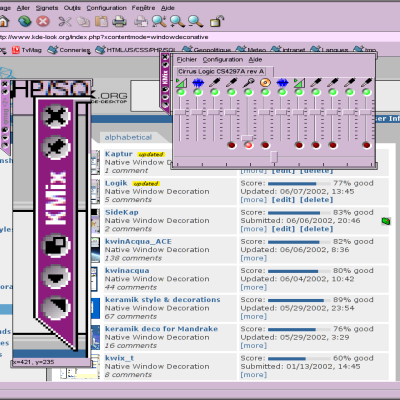Click the Logik theme thumbnail

point(95,191)
